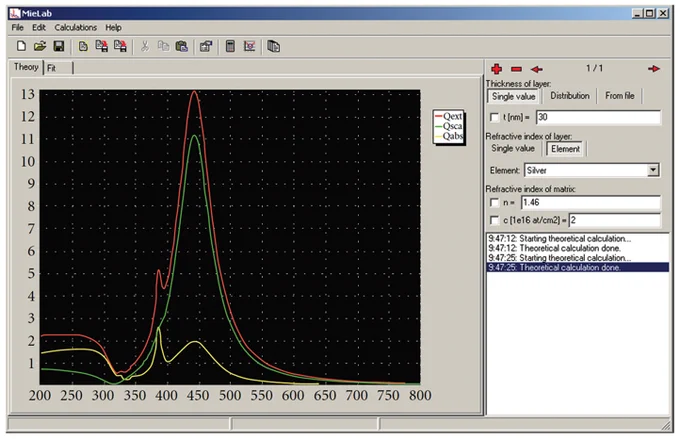680x439 pixels.
Task: Close the MieLab window
Action: (664, 13)
